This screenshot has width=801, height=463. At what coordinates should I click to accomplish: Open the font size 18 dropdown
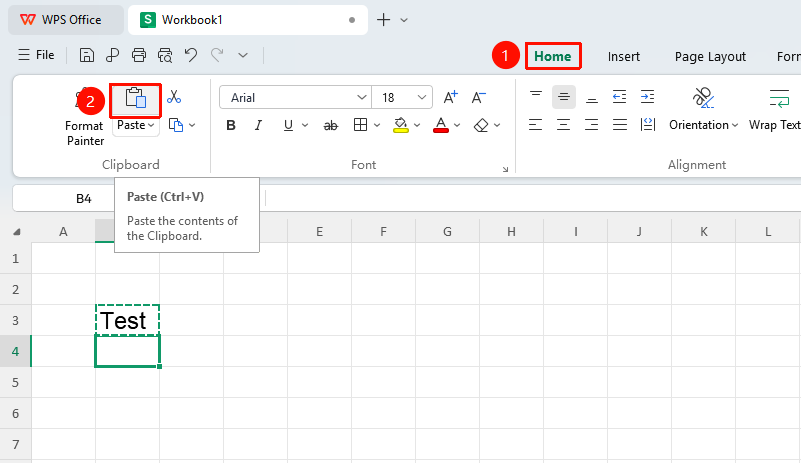(x=422, y=98)
